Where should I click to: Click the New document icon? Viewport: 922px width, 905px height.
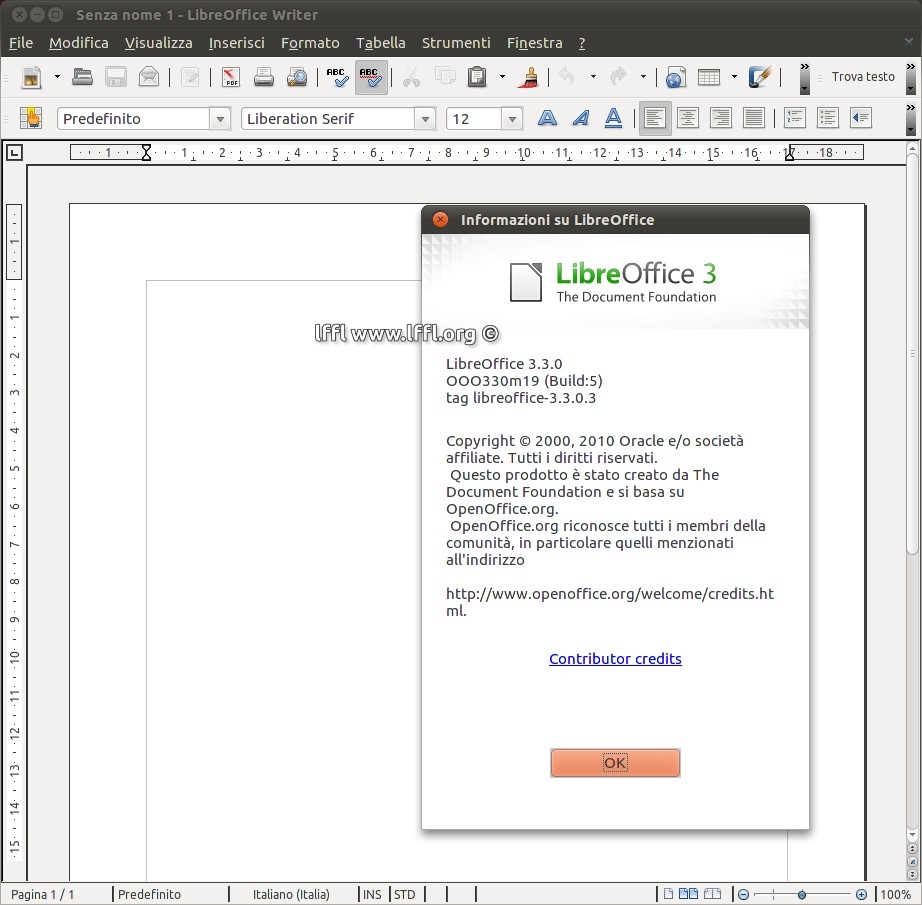tap(31, 77)
